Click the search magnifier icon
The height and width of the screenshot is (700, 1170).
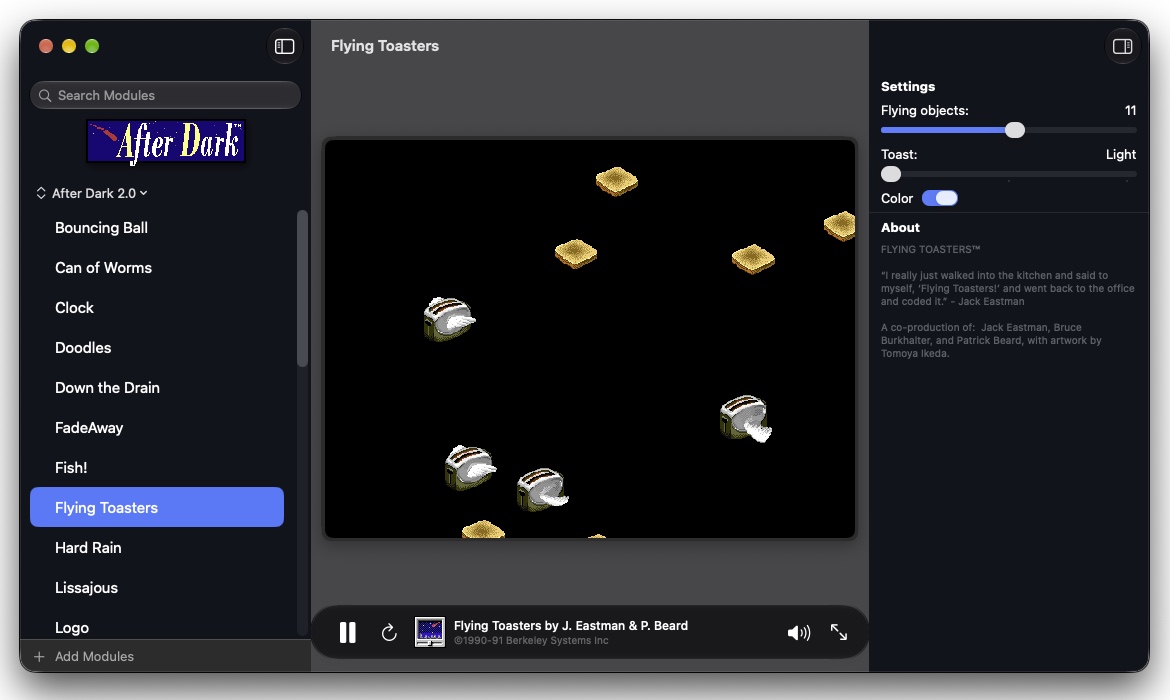click(x=45, y=96)
